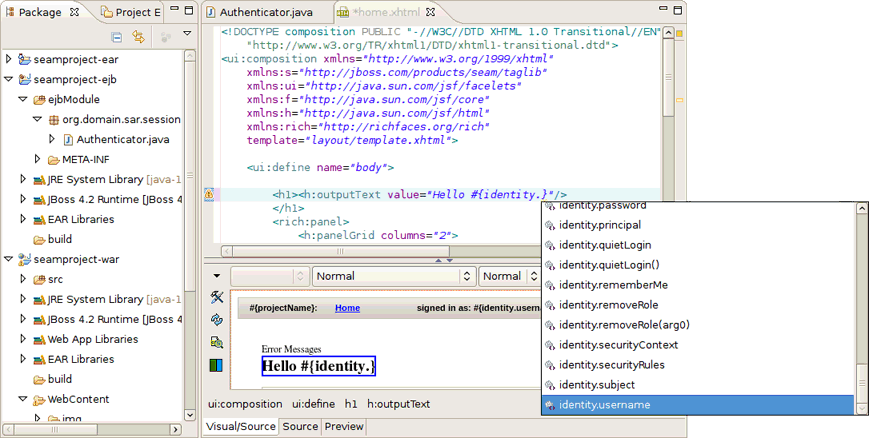This screenshot has width=869, height=438.
Task: Click the green and blue split-pane icon
Action: pos(216,365)
